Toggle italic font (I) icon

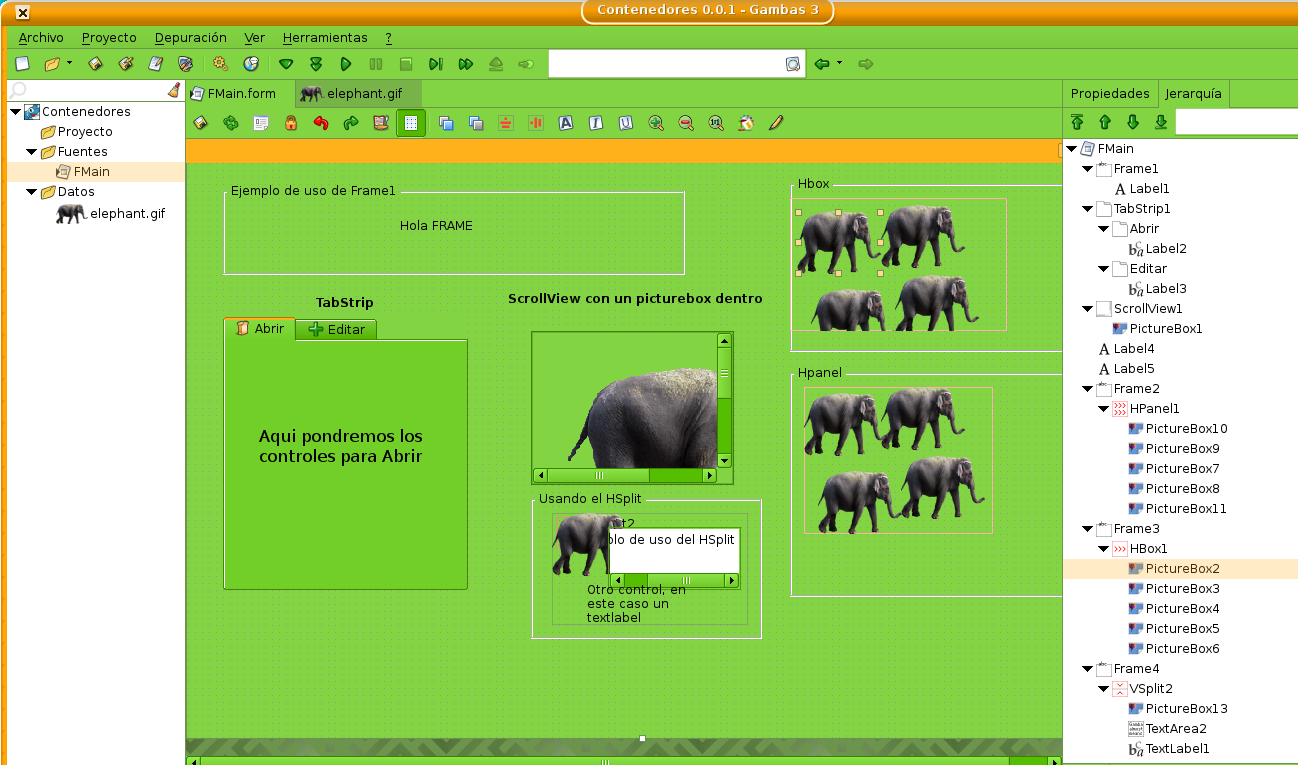596,123
